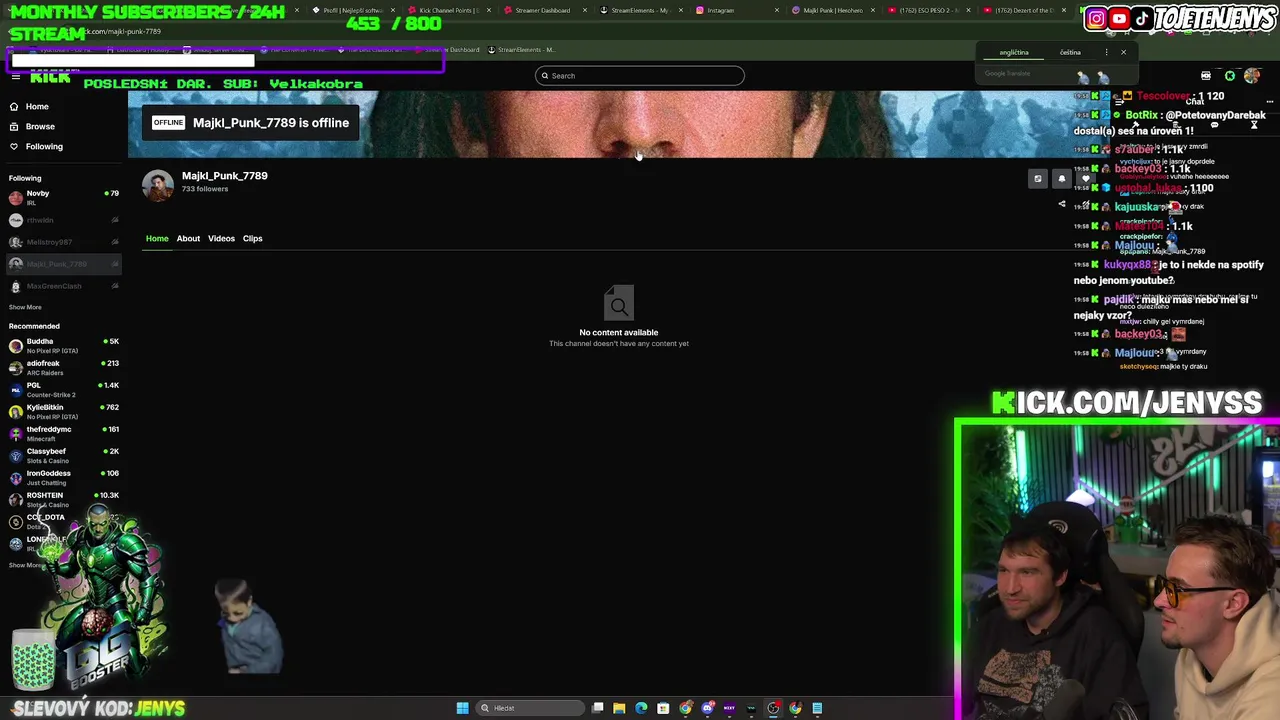The image size is (1280, 720).
Task: Click the gift subs icon near bell
Action: pyautogui.click(x=1038, y=179)
